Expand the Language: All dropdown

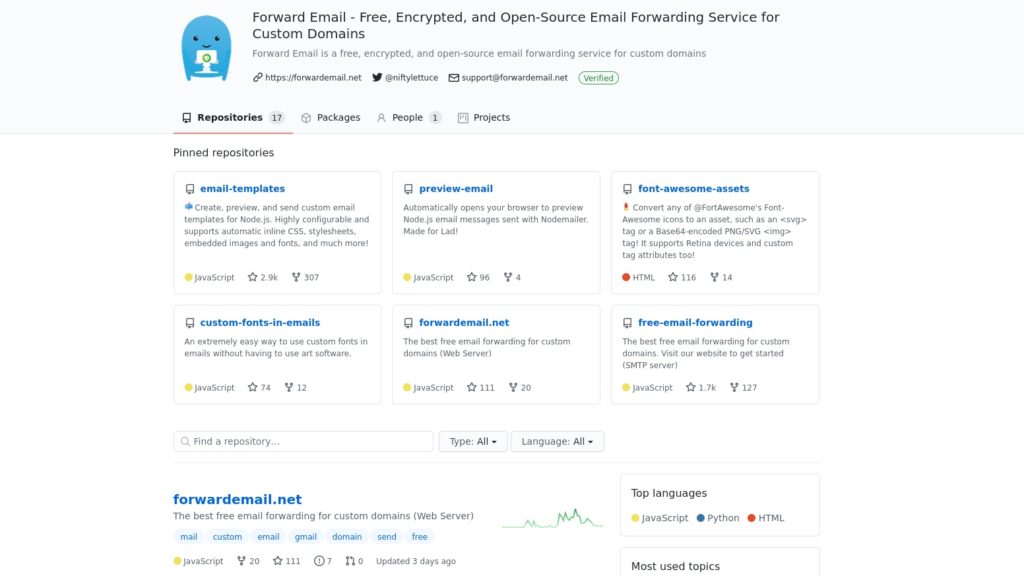557,441
